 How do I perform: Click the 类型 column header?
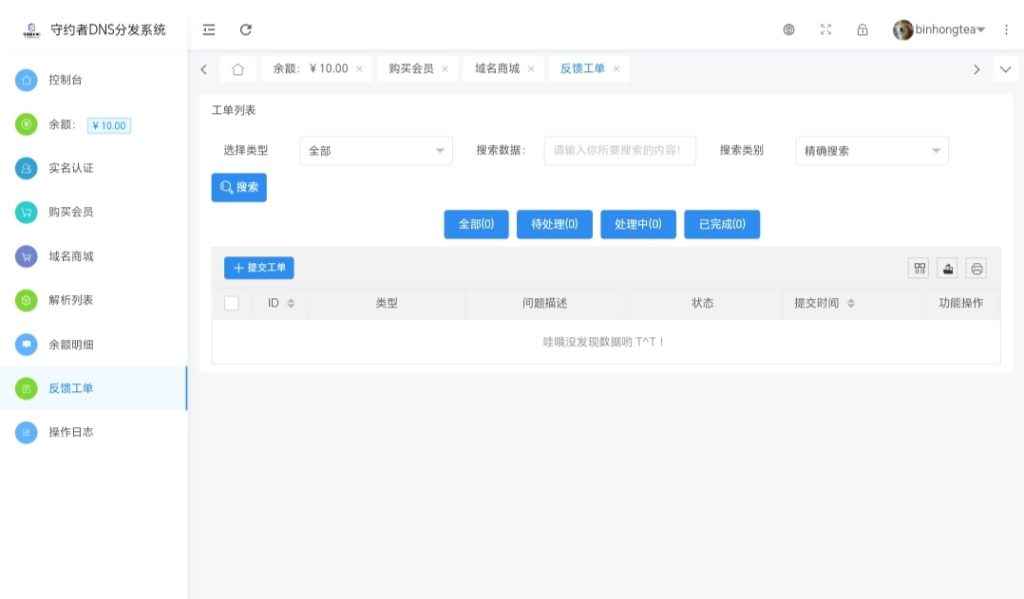click(387, 303)
